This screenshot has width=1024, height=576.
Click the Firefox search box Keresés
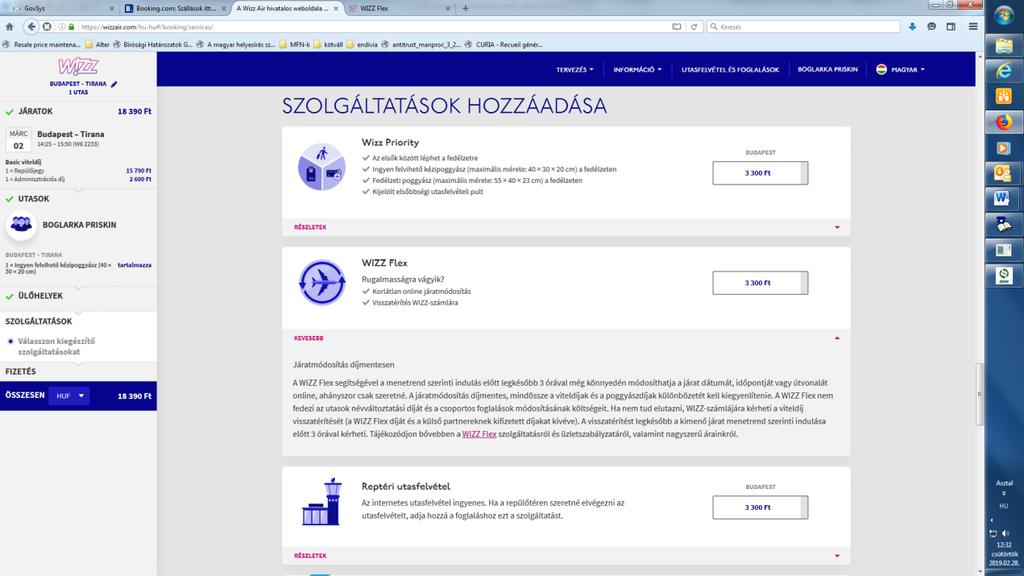(x=803, y=27)
